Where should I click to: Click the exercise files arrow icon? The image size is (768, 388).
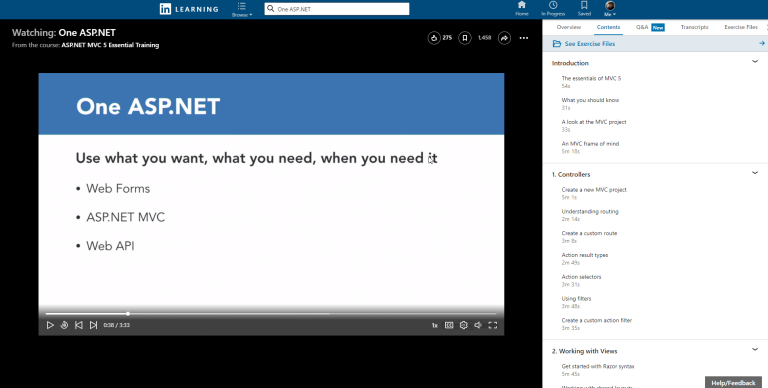point(762,44)
